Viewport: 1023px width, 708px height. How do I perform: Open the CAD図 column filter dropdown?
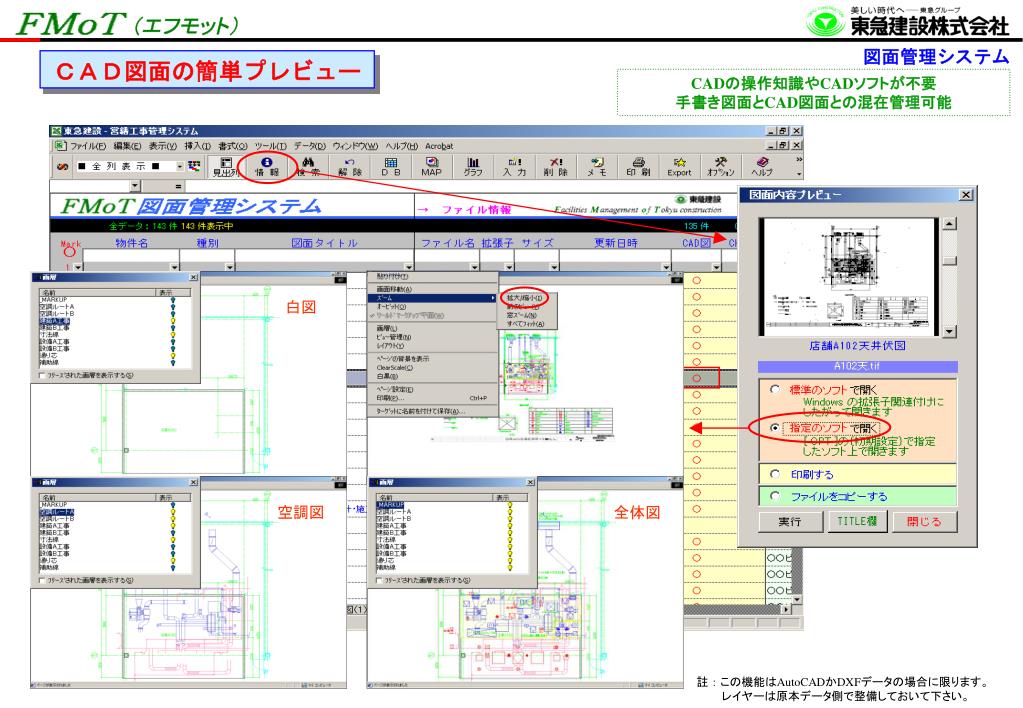click(x=716, y=267)
